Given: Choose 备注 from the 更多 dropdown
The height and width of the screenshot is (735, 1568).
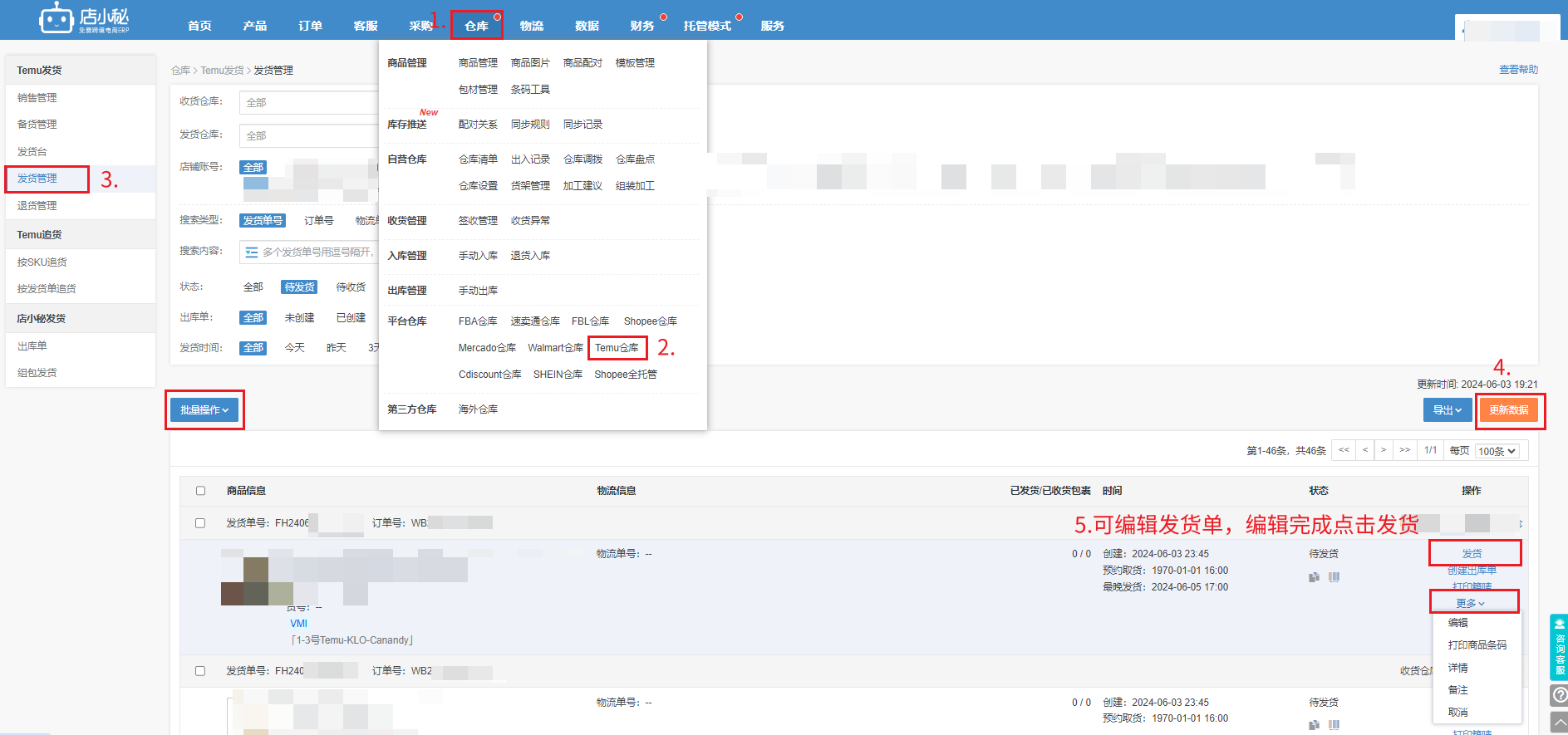Looking at the screenshot, I should point(1458,690).
